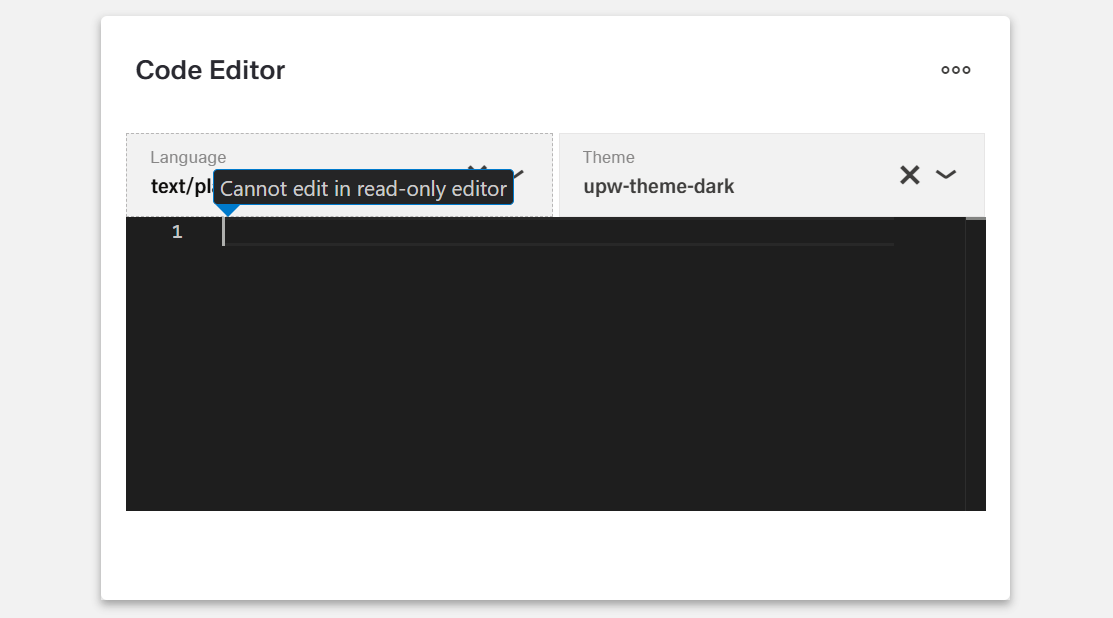Clear the Theme selection with X icon

click(x=909, y=175)
